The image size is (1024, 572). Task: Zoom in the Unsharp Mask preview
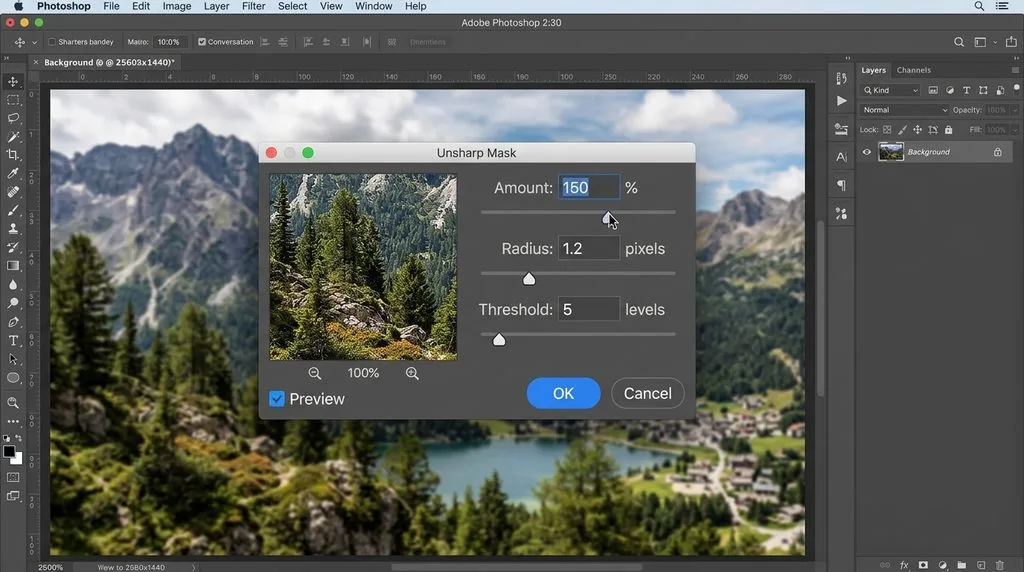coord(412,373)
